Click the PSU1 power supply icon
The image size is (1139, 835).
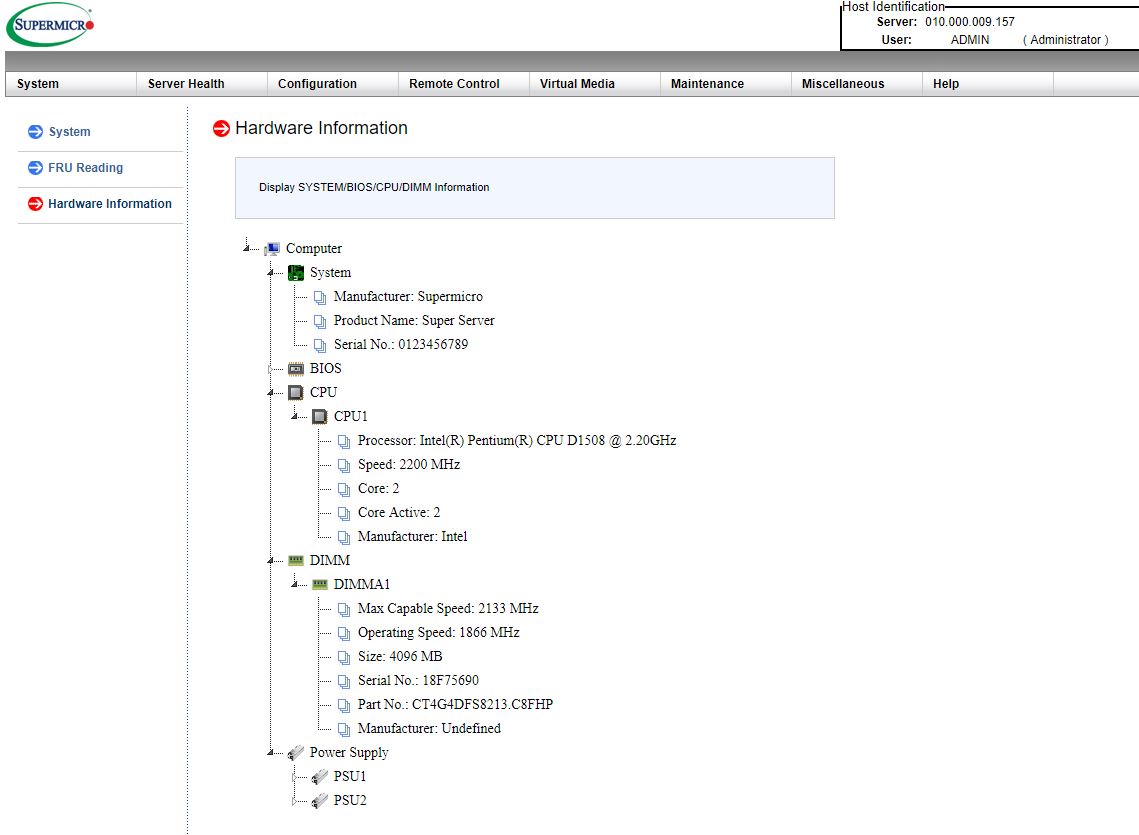pos(320,777)
